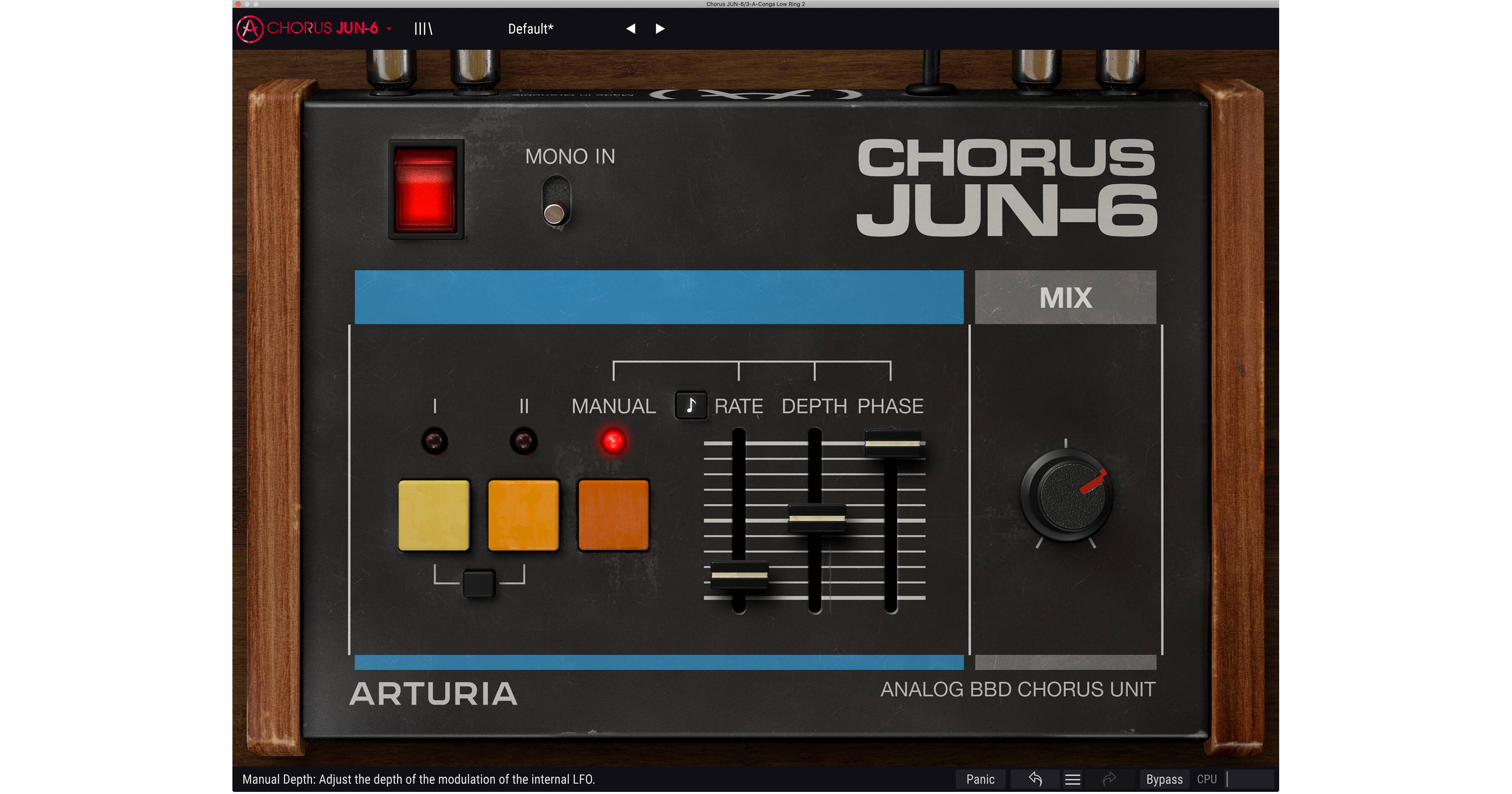Screen dimensions: 1512x794
Task: Open the advanced panel via the lines icon
Action: (x=424, y=28)
